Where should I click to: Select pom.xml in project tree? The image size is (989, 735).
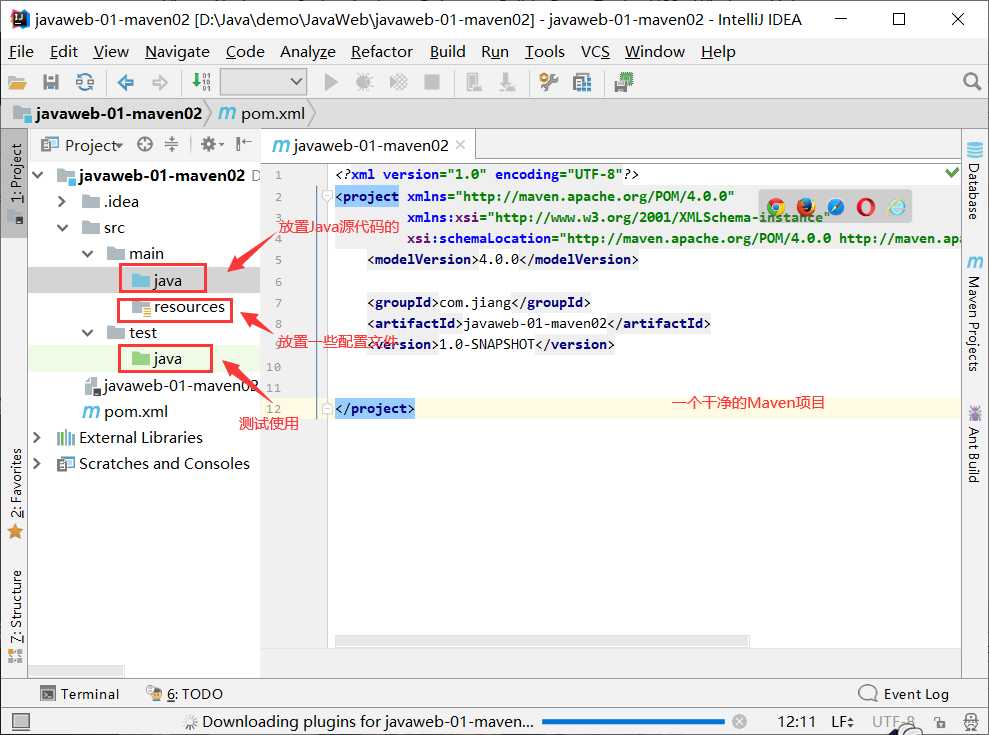point(125,411)
